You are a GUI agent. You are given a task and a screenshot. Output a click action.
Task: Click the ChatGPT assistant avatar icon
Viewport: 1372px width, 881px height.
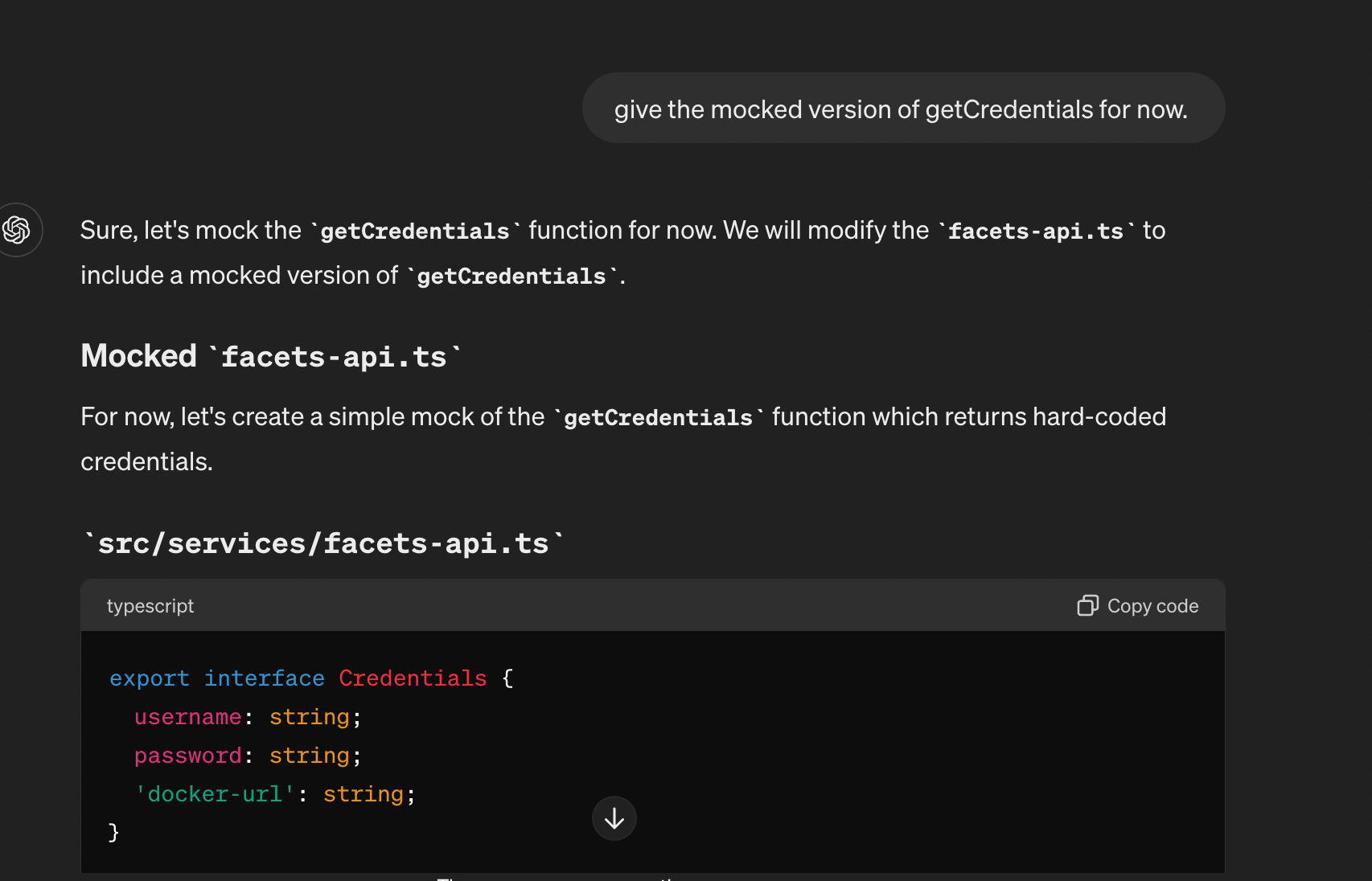(x=19, y=230)
